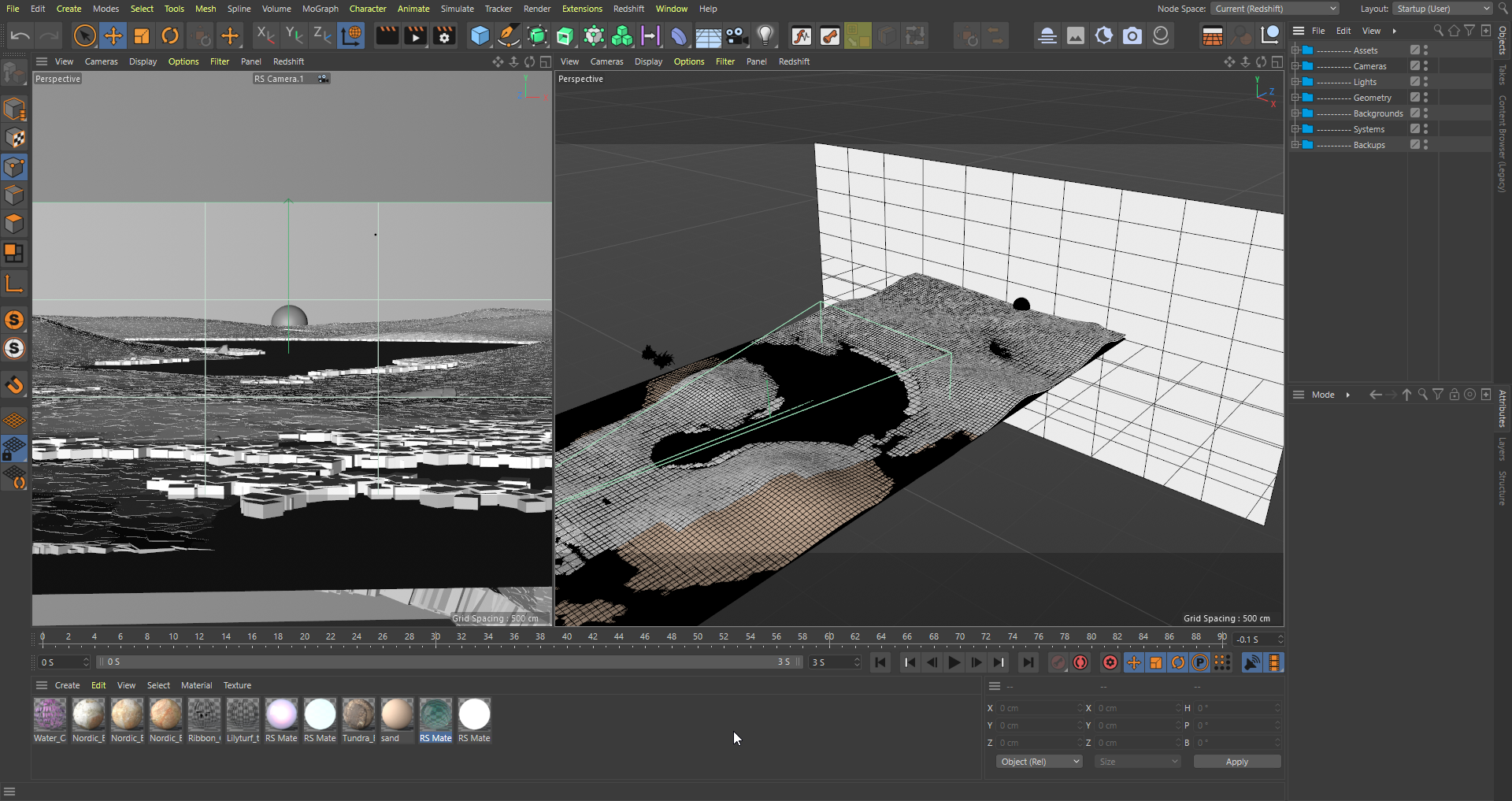The width and height of the screenshot is (1512, 801).
Task: Click the Cube primitive icon
Action: coord(480,35)
